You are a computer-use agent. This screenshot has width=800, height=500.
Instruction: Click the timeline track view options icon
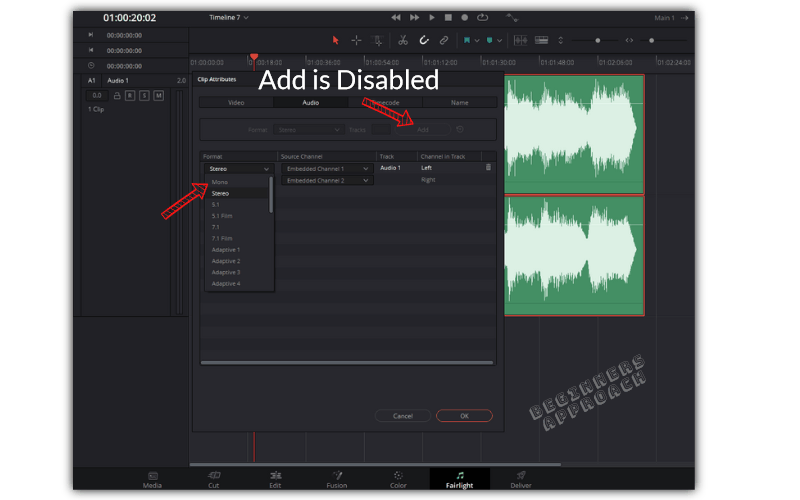pos(541,40)
